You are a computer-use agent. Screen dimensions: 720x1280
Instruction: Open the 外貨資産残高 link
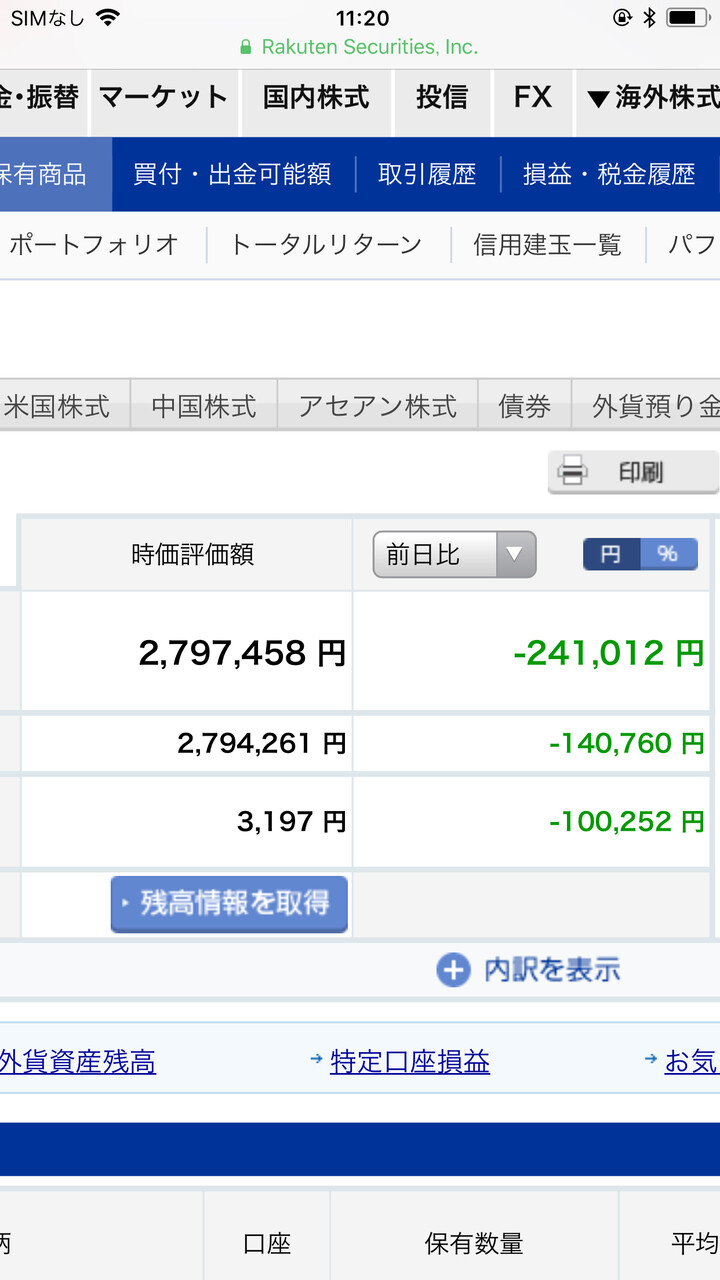pyautogui.click(x=77, y=1061)
